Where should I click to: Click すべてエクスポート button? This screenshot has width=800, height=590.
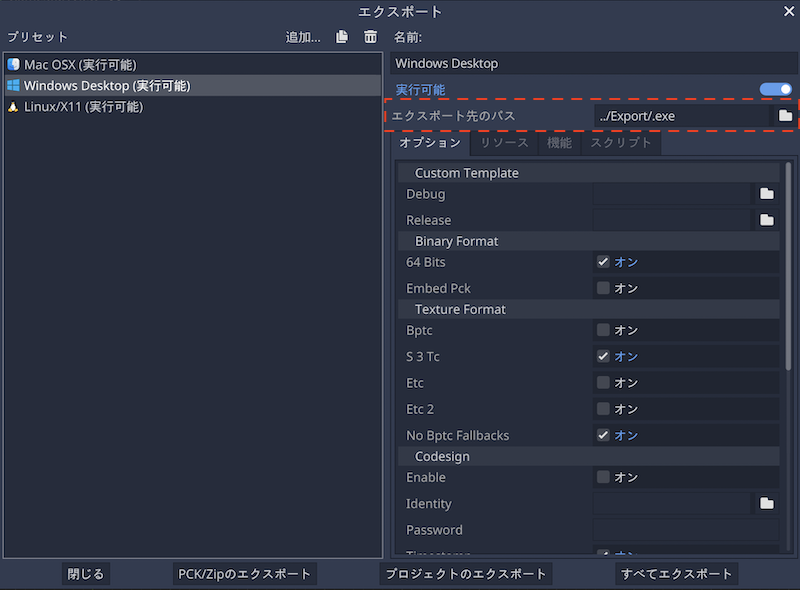coord(677,574)
